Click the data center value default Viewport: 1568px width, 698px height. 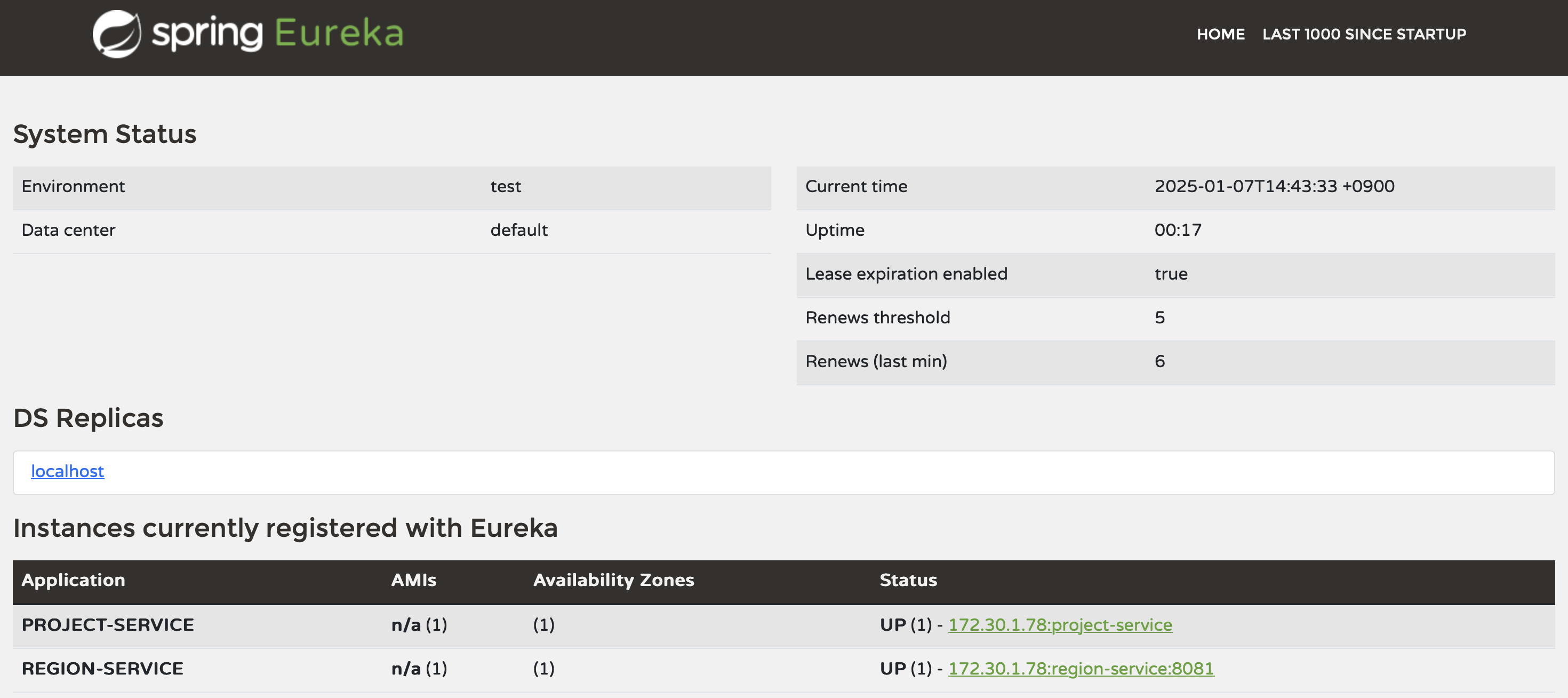coord(519,230)
